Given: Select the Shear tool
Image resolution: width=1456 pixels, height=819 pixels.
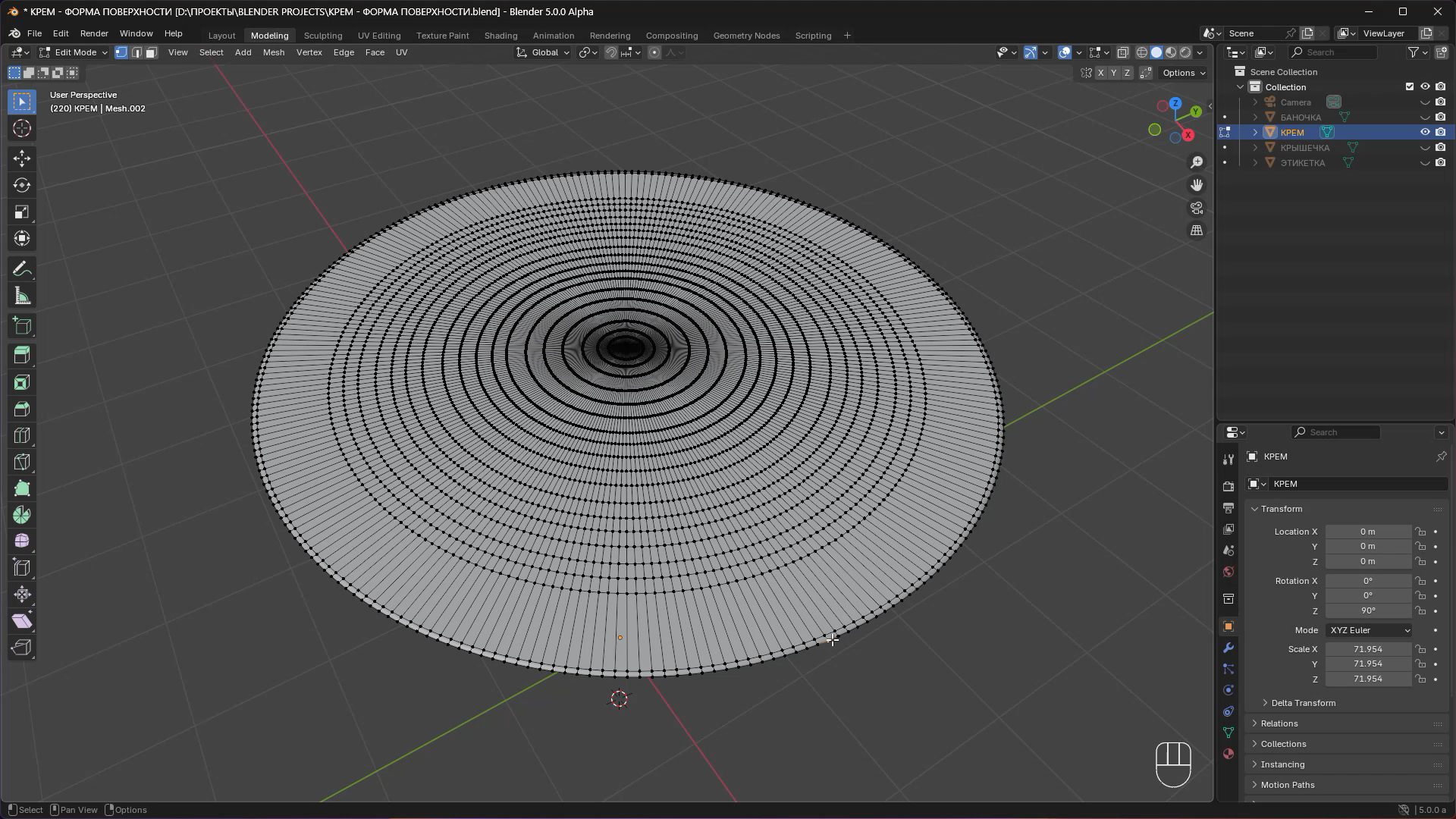Looking at the screenshot, I should tap(22, 621).
